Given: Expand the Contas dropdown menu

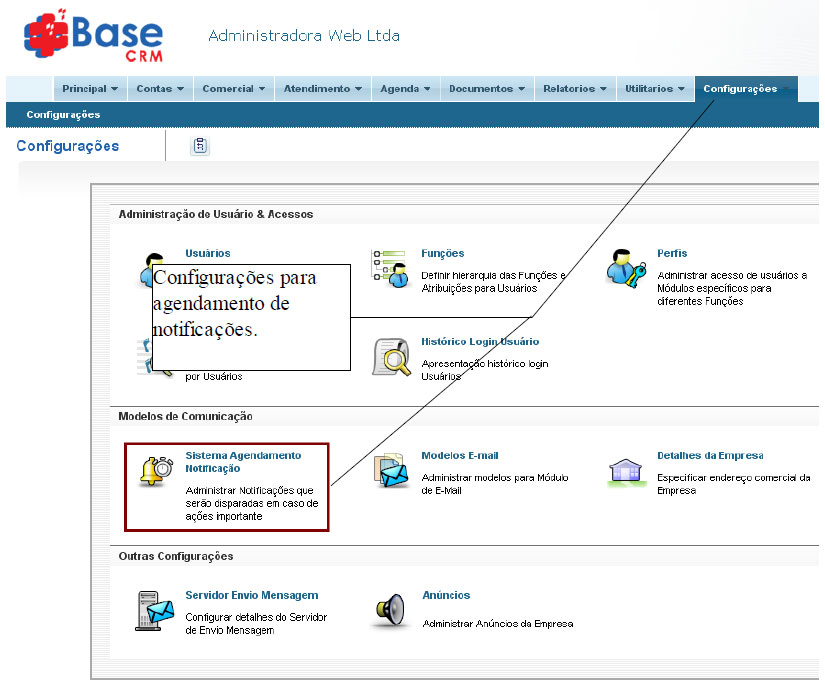Looking at the screenshot, I should coord(159,88).
